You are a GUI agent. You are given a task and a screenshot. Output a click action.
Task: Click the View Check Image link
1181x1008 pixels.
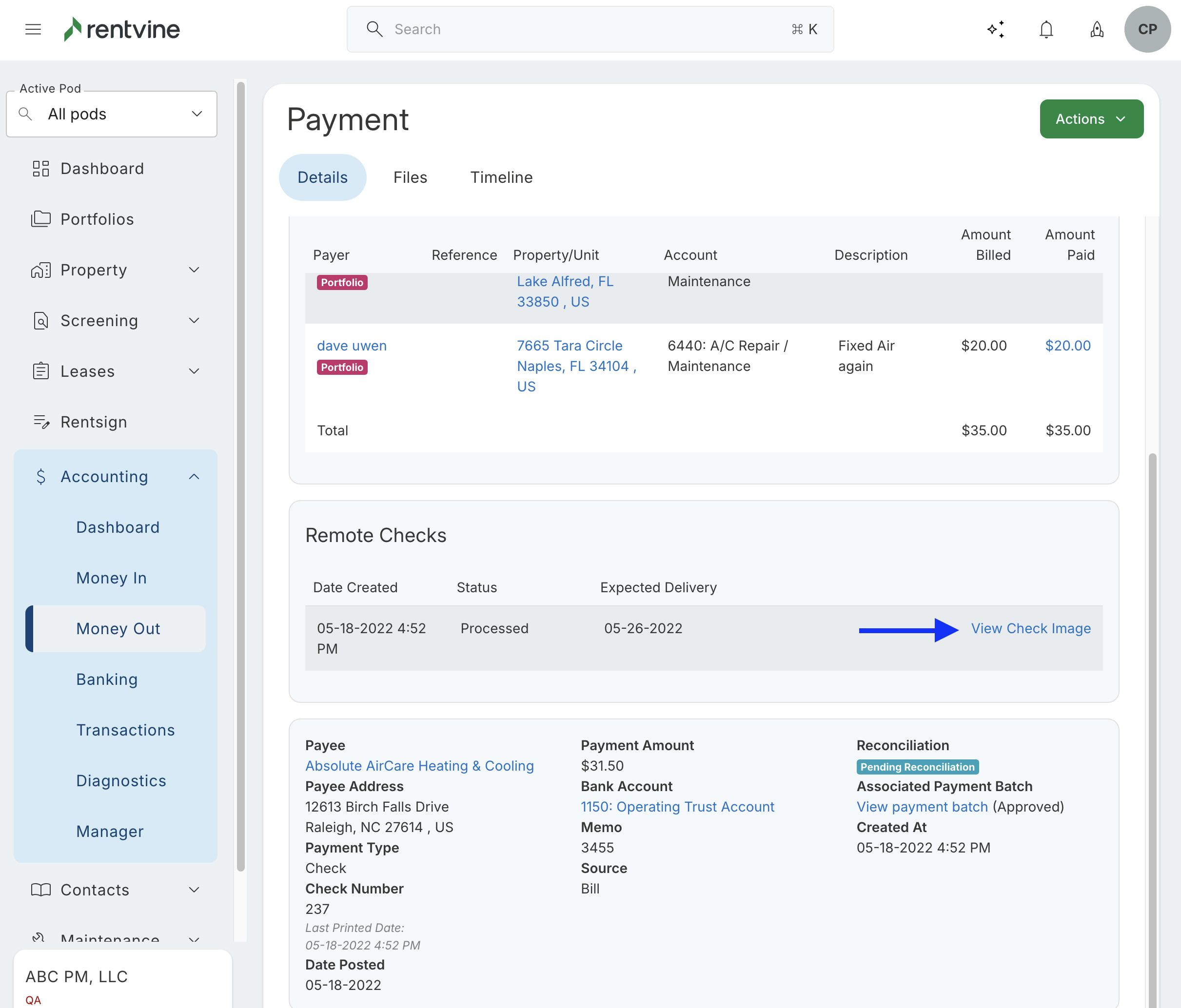pos(1030,628)
